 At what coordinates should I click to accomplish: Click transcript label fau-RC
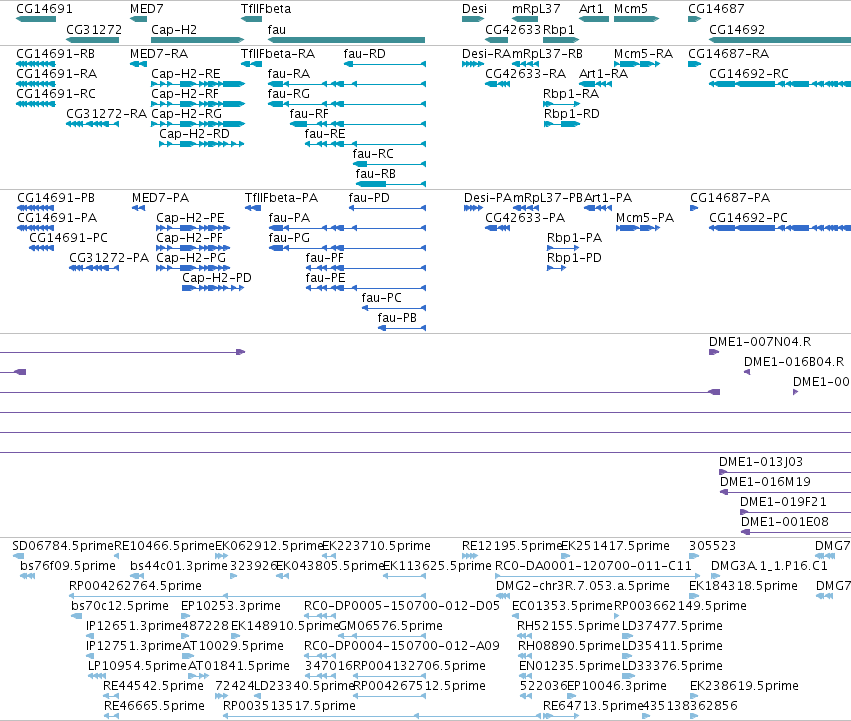(373, 154)
